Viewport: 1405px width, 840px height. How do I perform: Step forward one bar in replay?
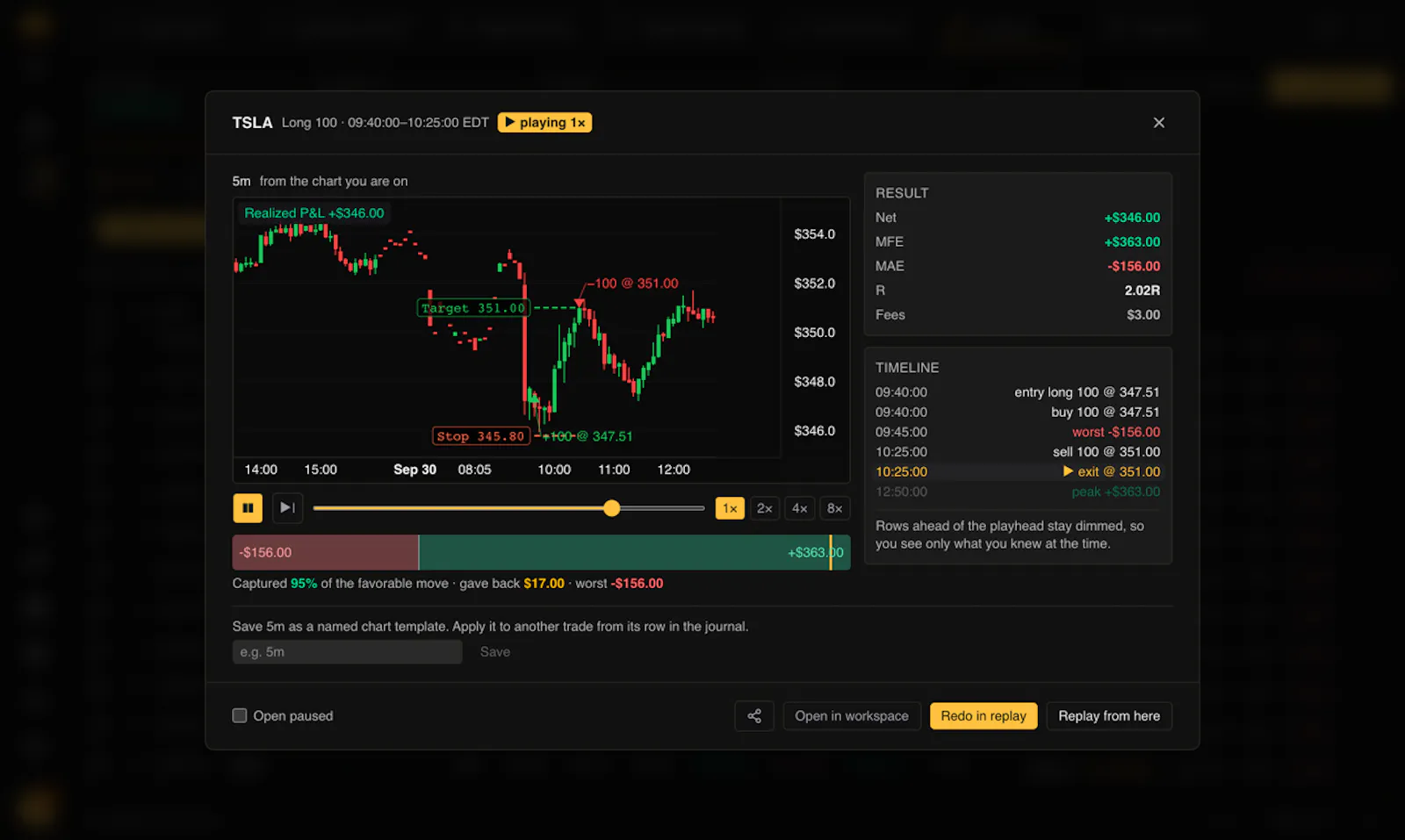pos(287,508)
